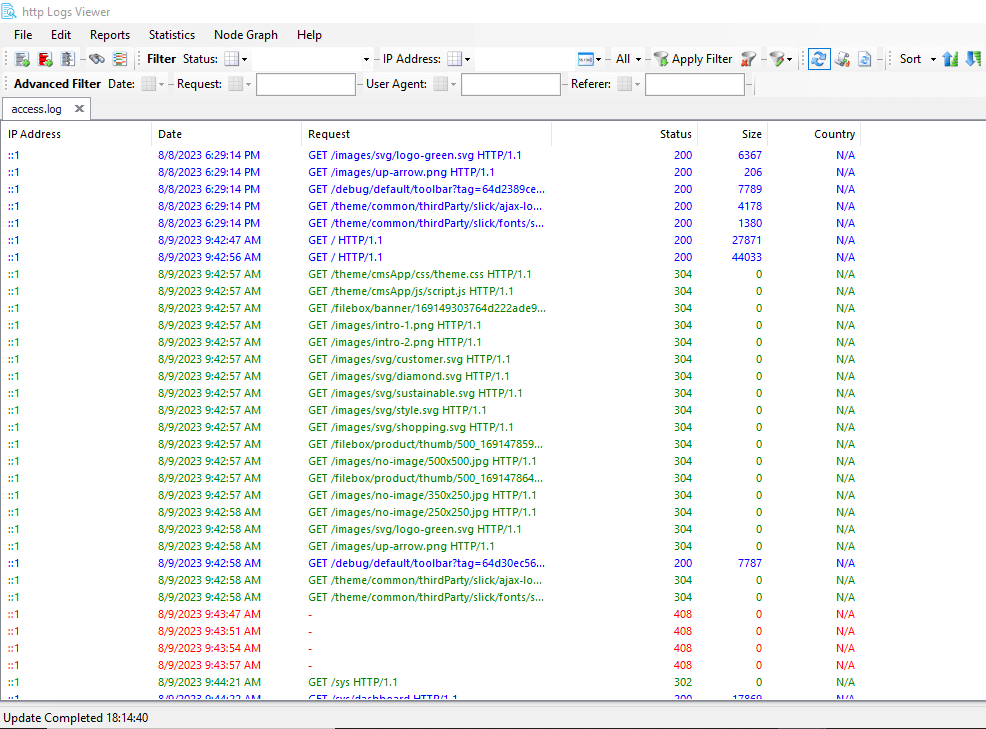This screenshot has width=986, height=729.
Task: Expand the Referer filter dropdown arrow
Action: 637,84
